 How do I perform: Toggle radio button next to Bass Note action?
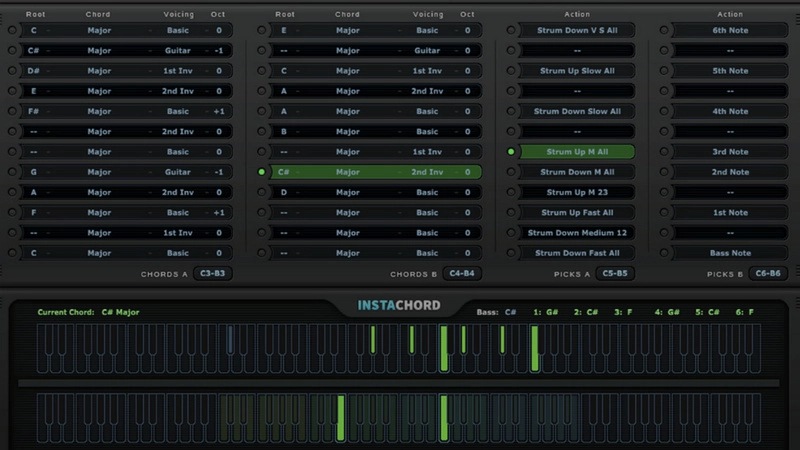tap(664, 253)
